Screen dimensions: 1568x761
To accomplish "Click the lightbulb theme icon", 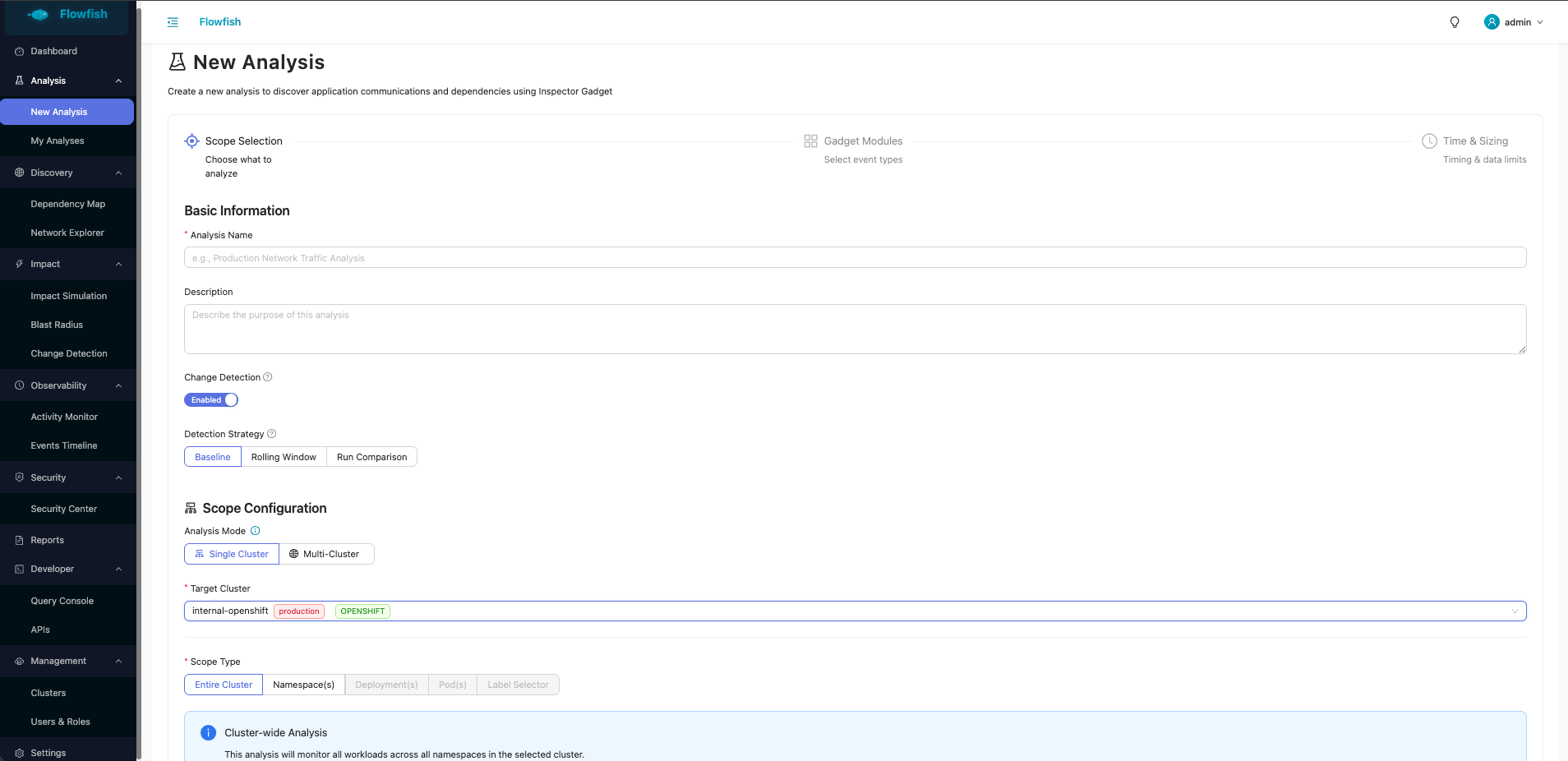I will 1455,22.
